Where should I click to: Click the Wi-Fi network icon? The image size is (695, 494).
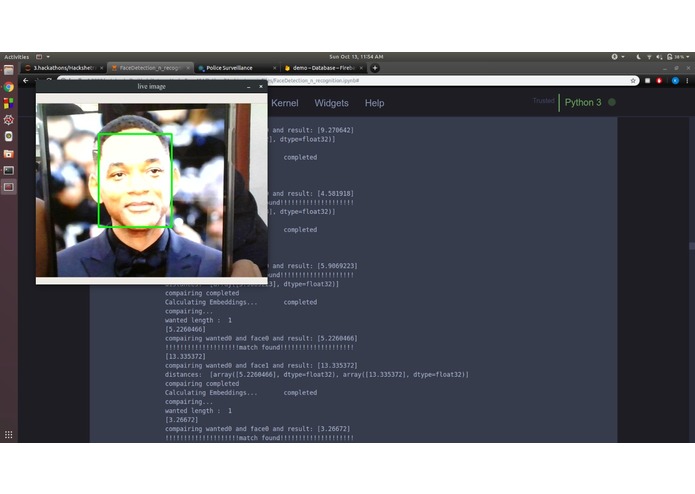coord(649,57)
